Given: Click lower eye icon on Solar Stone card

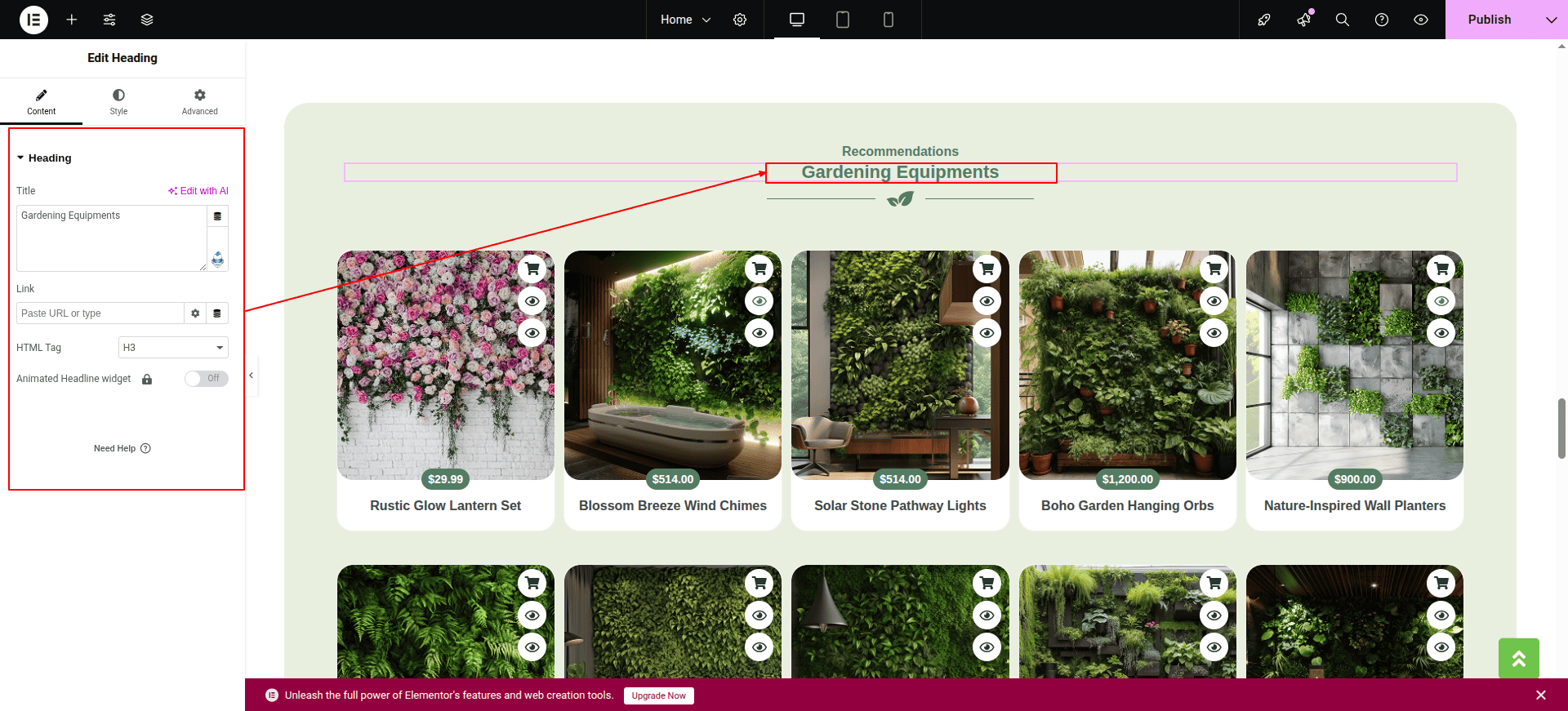Looking at the screenshot, I should click(987, 333).
